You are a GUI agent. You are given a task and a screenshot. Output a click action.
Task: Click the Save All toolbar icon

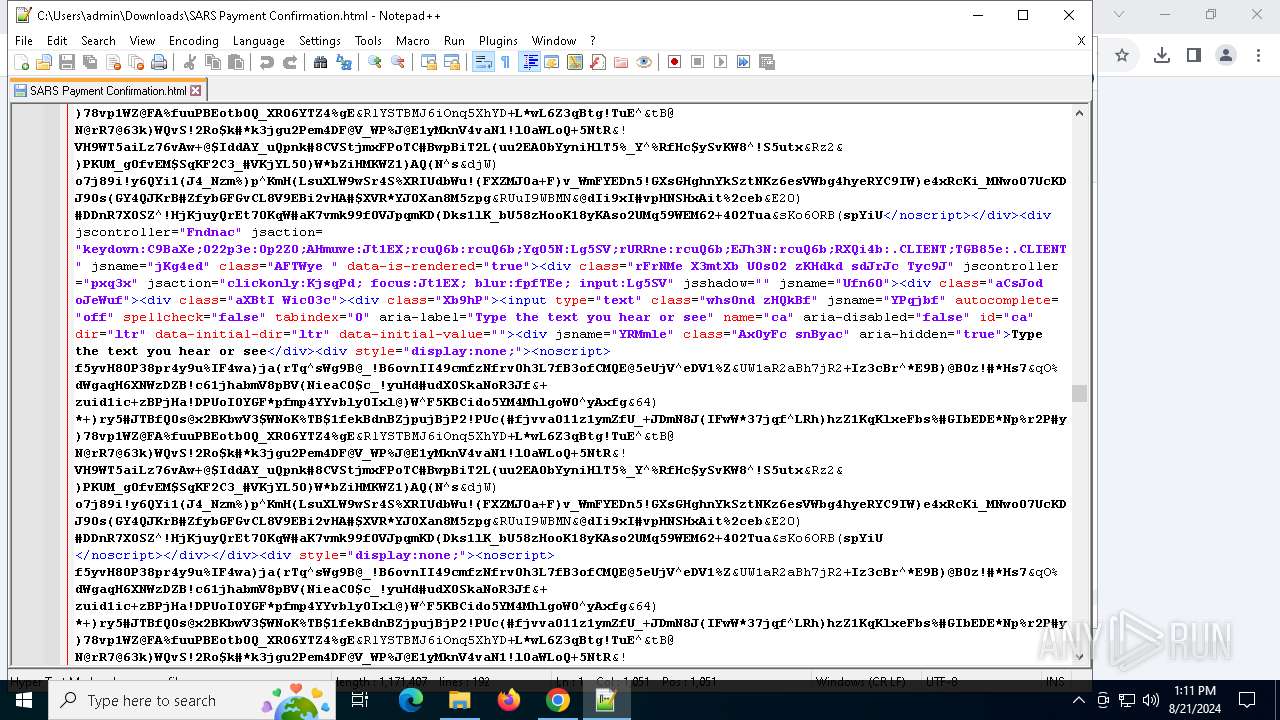pyautogui.click(x=90, y=62)
